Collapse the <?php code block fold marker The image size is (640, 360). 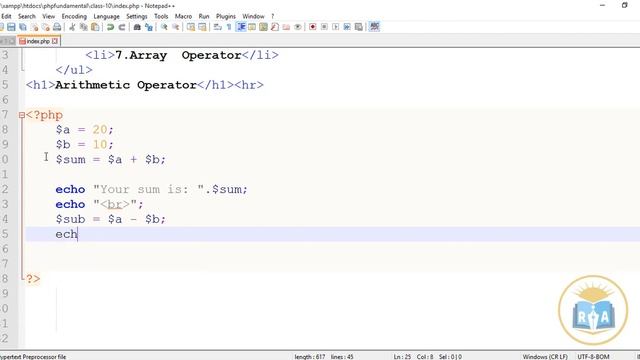22,116
